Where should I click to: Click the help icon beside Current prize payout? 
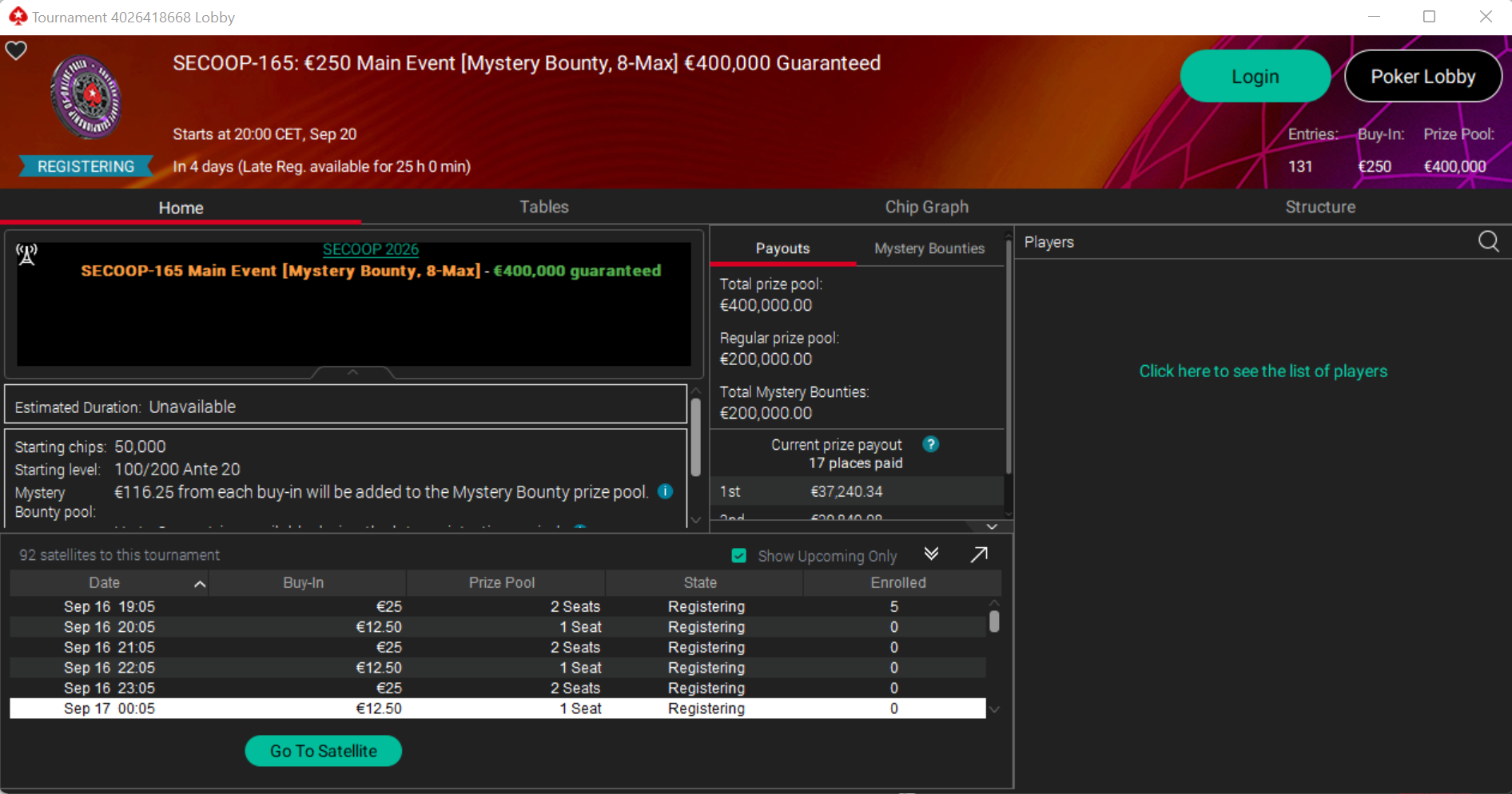tap(930, 444)
